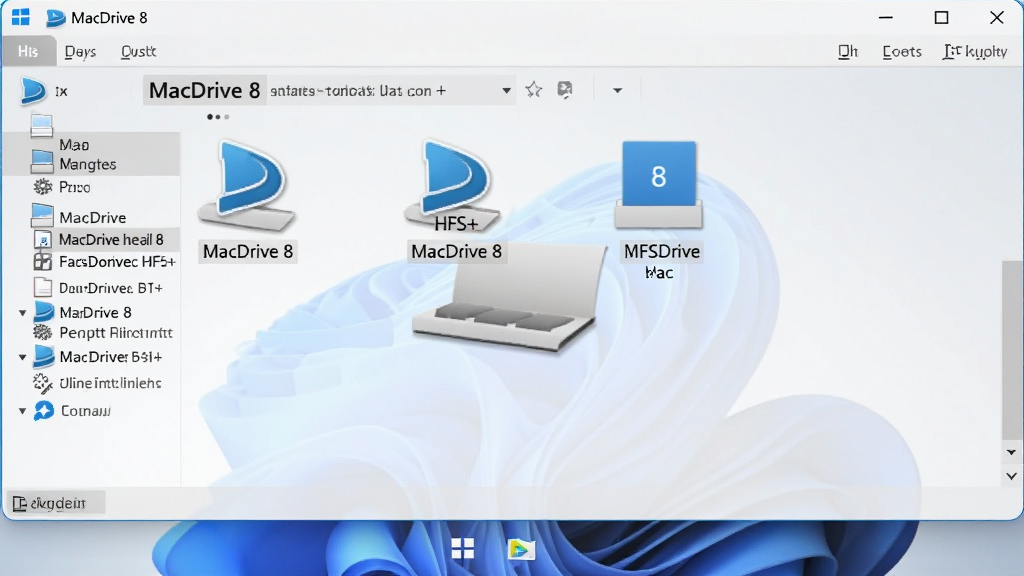Click the vertical scrollbar thumb

point(1012,350)
